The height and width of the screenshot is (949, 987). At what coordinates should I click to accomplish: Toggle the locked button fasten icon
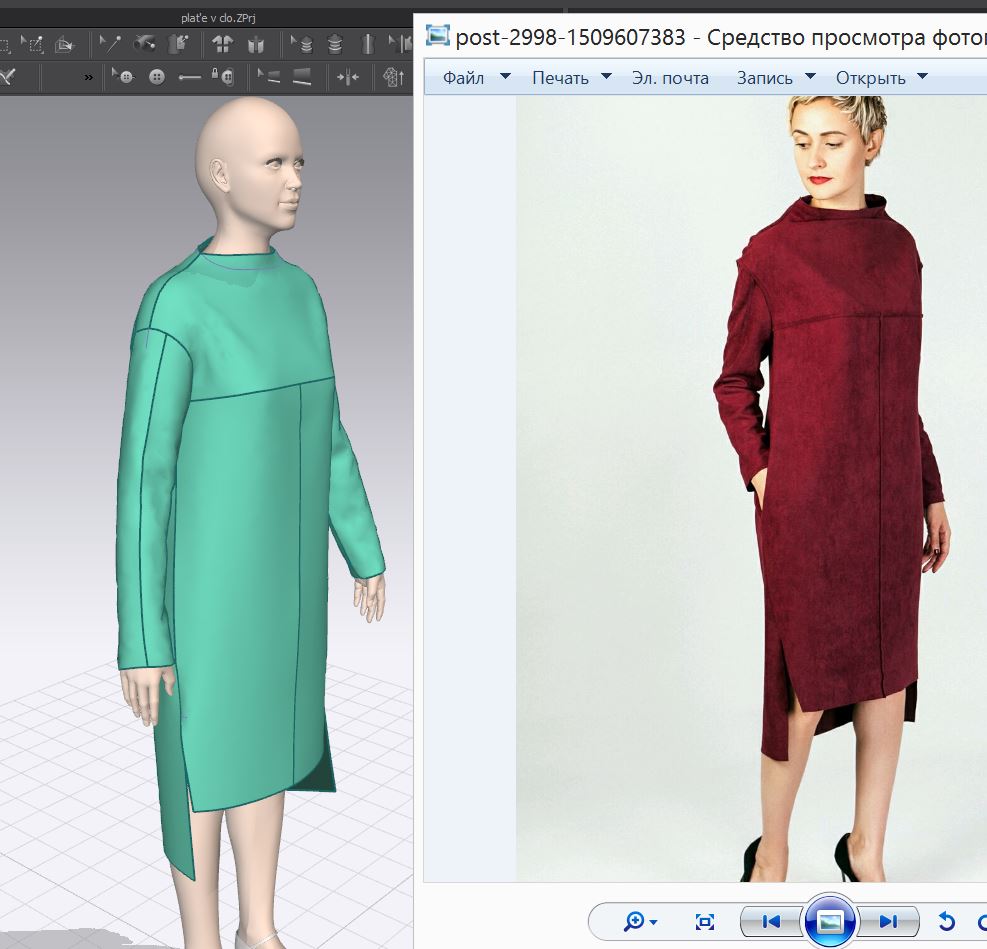coord(225,77)
